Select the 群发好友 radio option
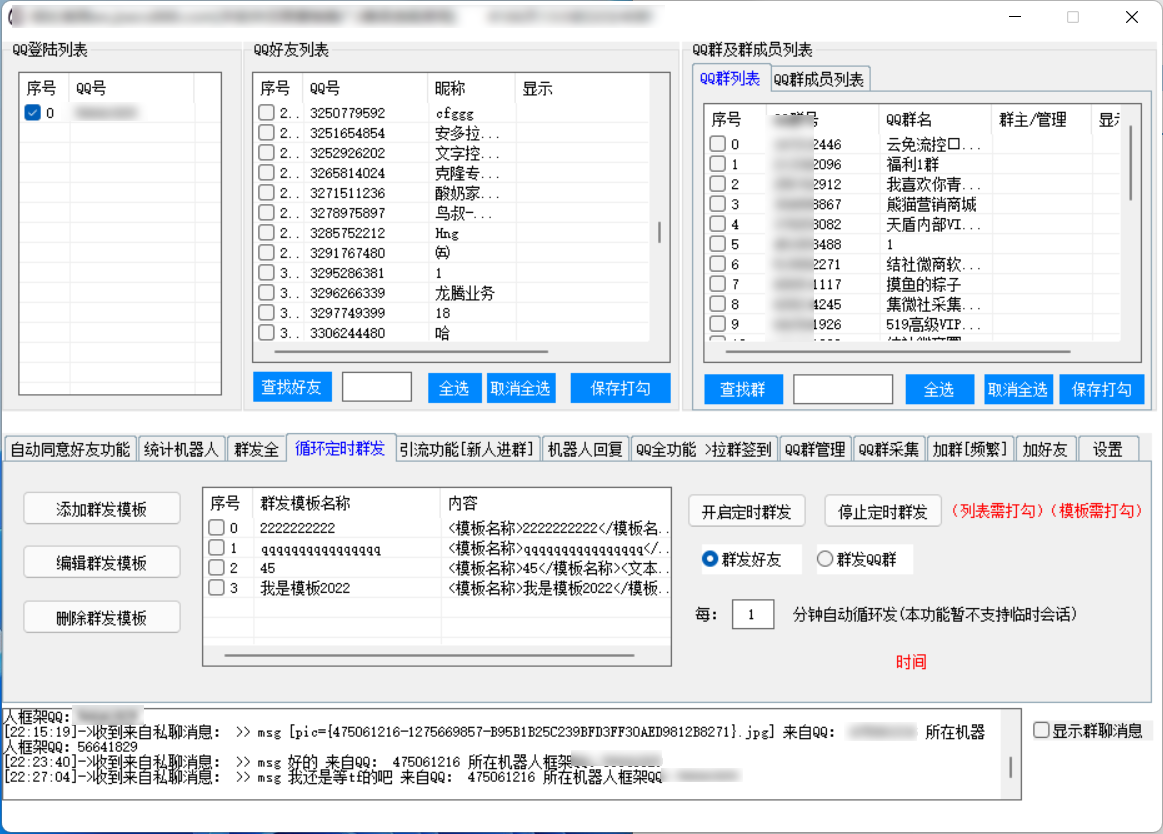 (710, 560)
